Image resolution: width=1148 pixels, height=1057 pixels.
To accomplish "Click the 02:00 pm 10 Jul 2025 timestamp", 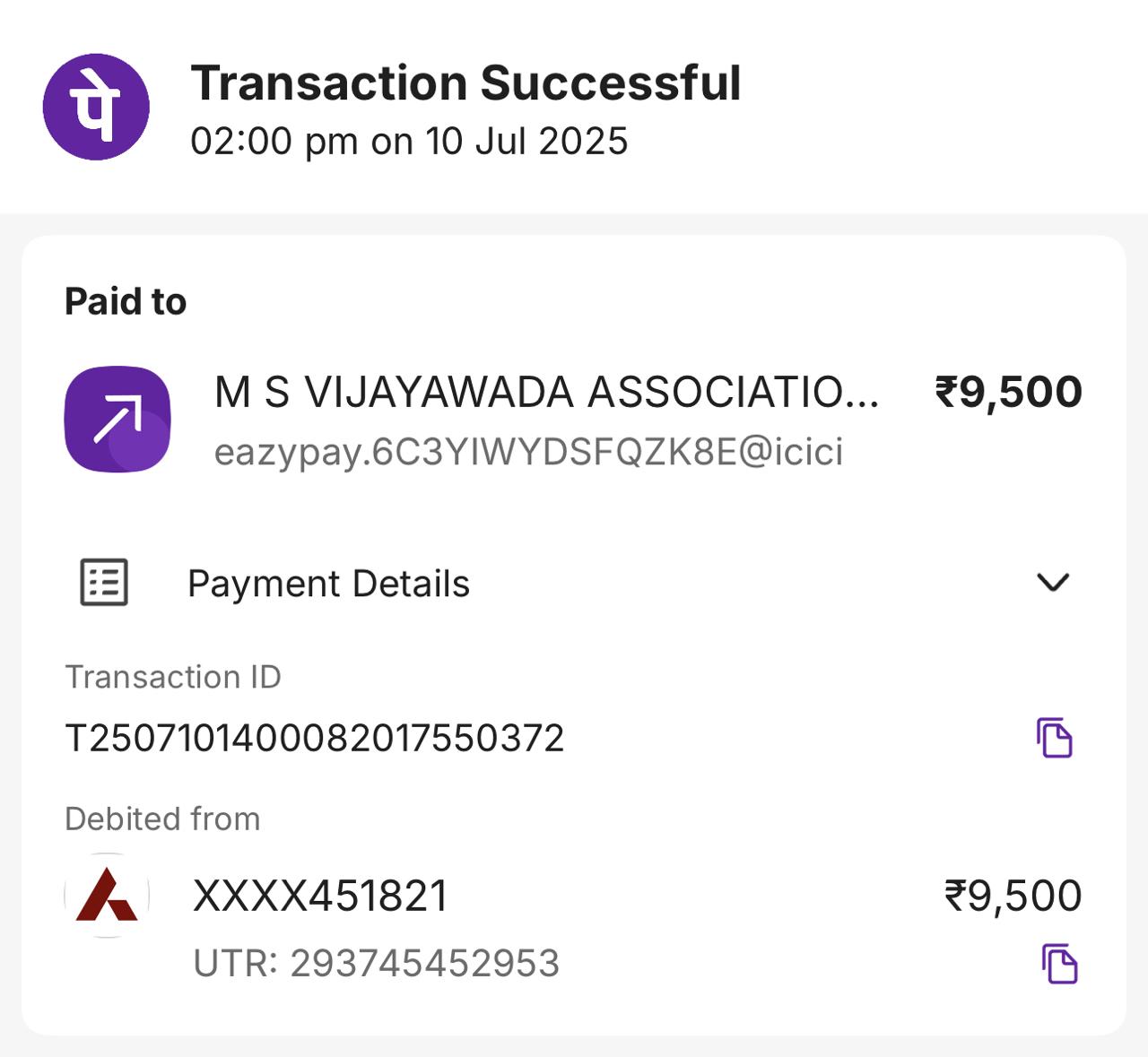I will (409, 142).
